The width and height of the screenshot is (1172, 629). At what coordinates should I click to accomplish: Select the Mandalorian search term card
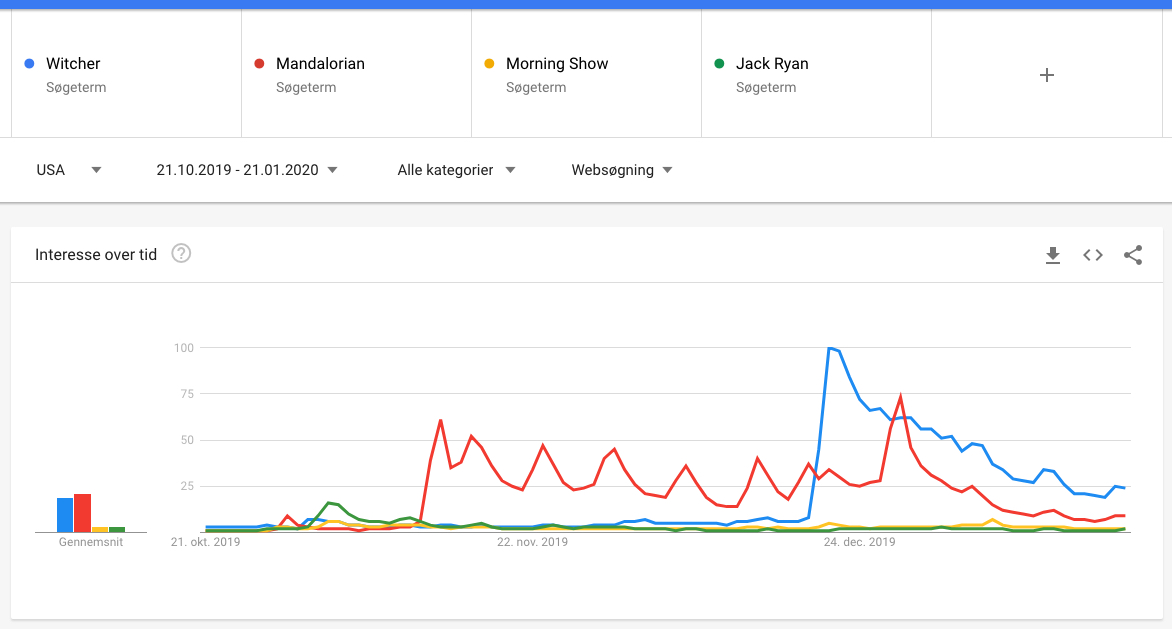pyautogui.click(x=356, y=75)
